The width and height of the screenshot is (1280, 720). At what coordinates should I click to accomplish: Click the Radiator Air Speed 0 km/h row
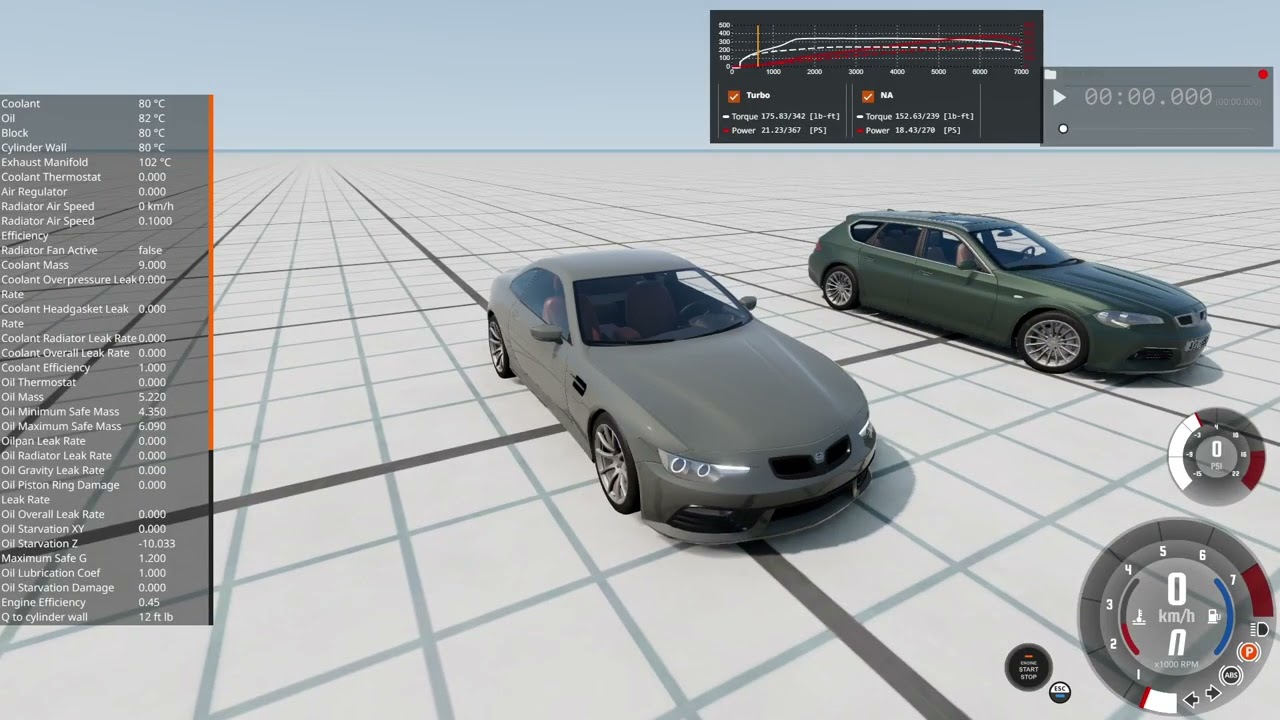pyautogui.click(x=105, y=206)
